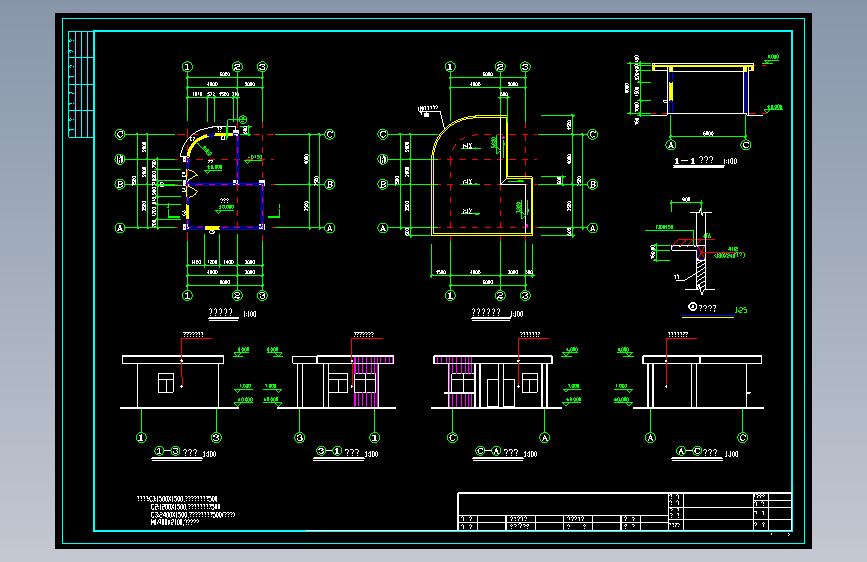Select left axis bubble C of the roof plan

(x=383, y=134)
